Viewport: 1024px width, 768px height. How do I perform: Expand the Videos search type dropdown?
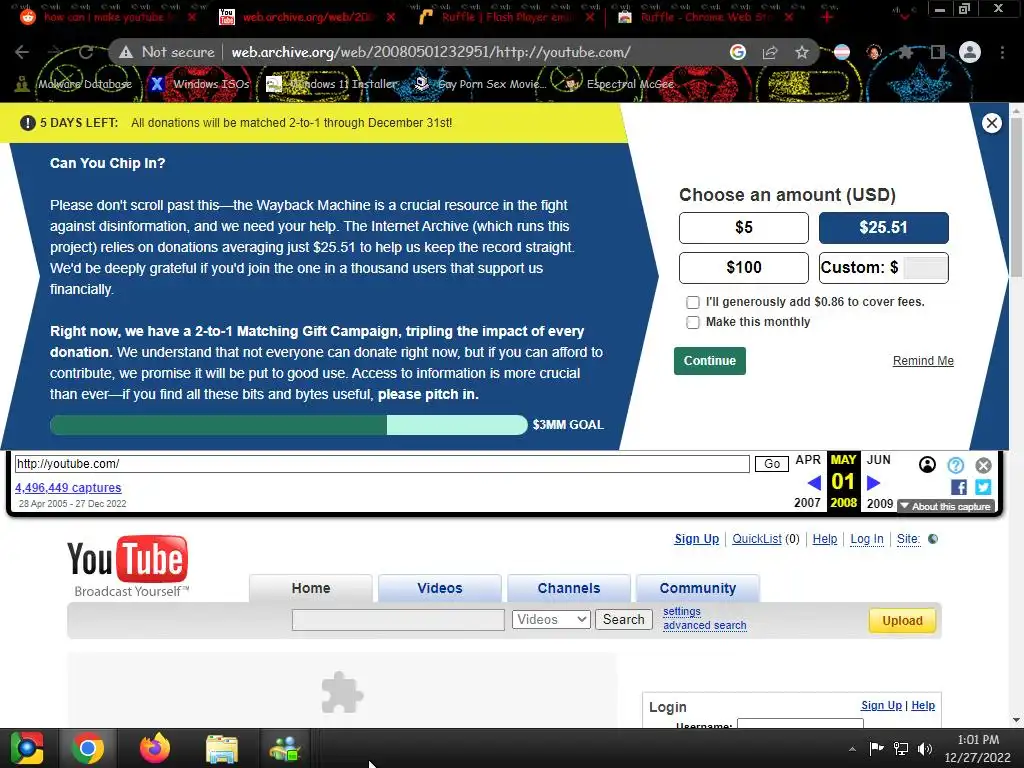point(551,619)
